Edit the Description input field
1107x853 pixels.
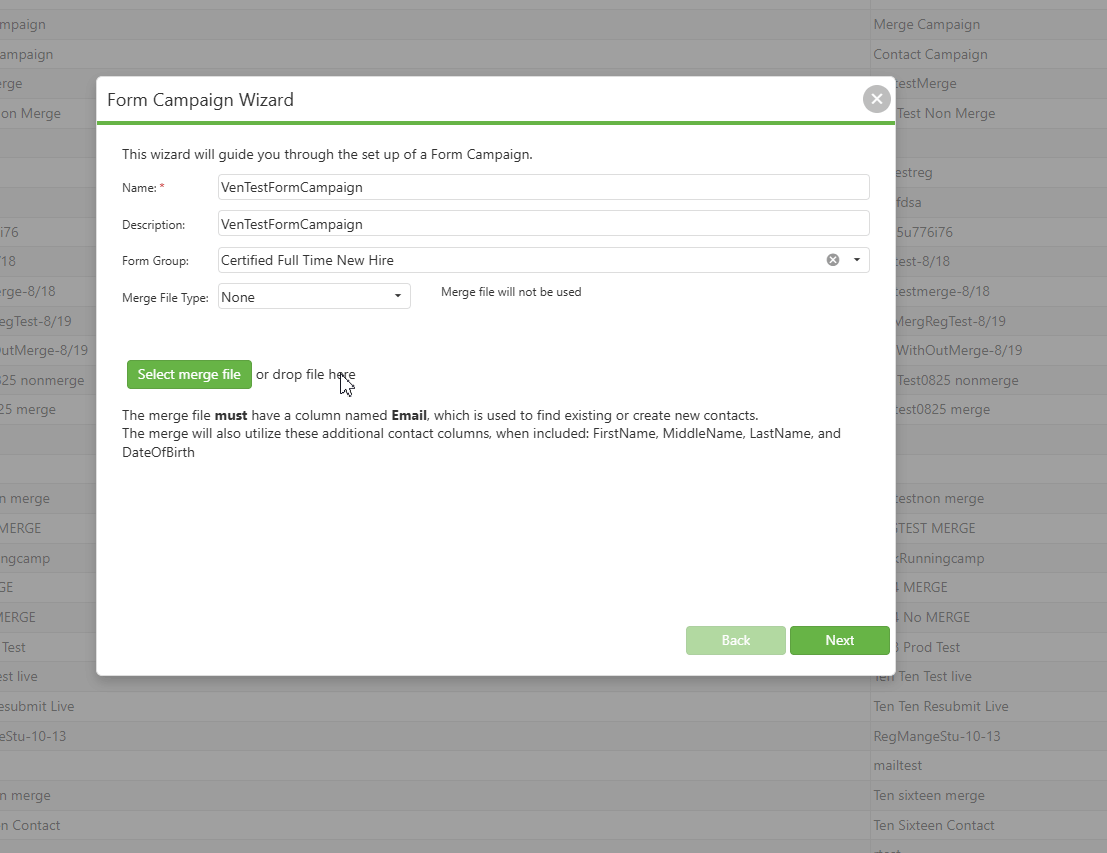point(544,224)
